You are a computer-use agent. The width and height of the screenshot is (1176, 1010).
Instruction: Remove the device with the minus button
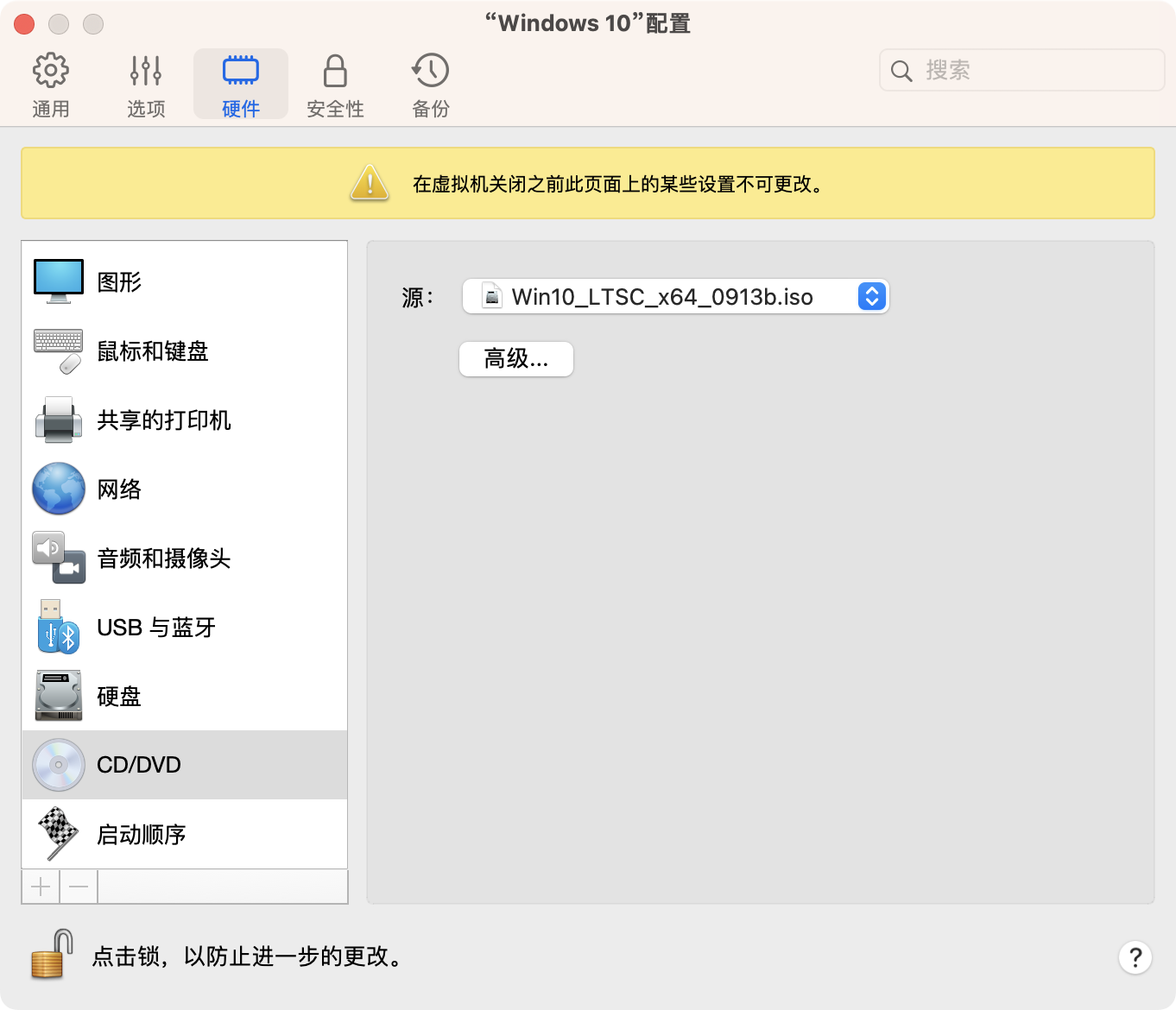coord(79,887)
